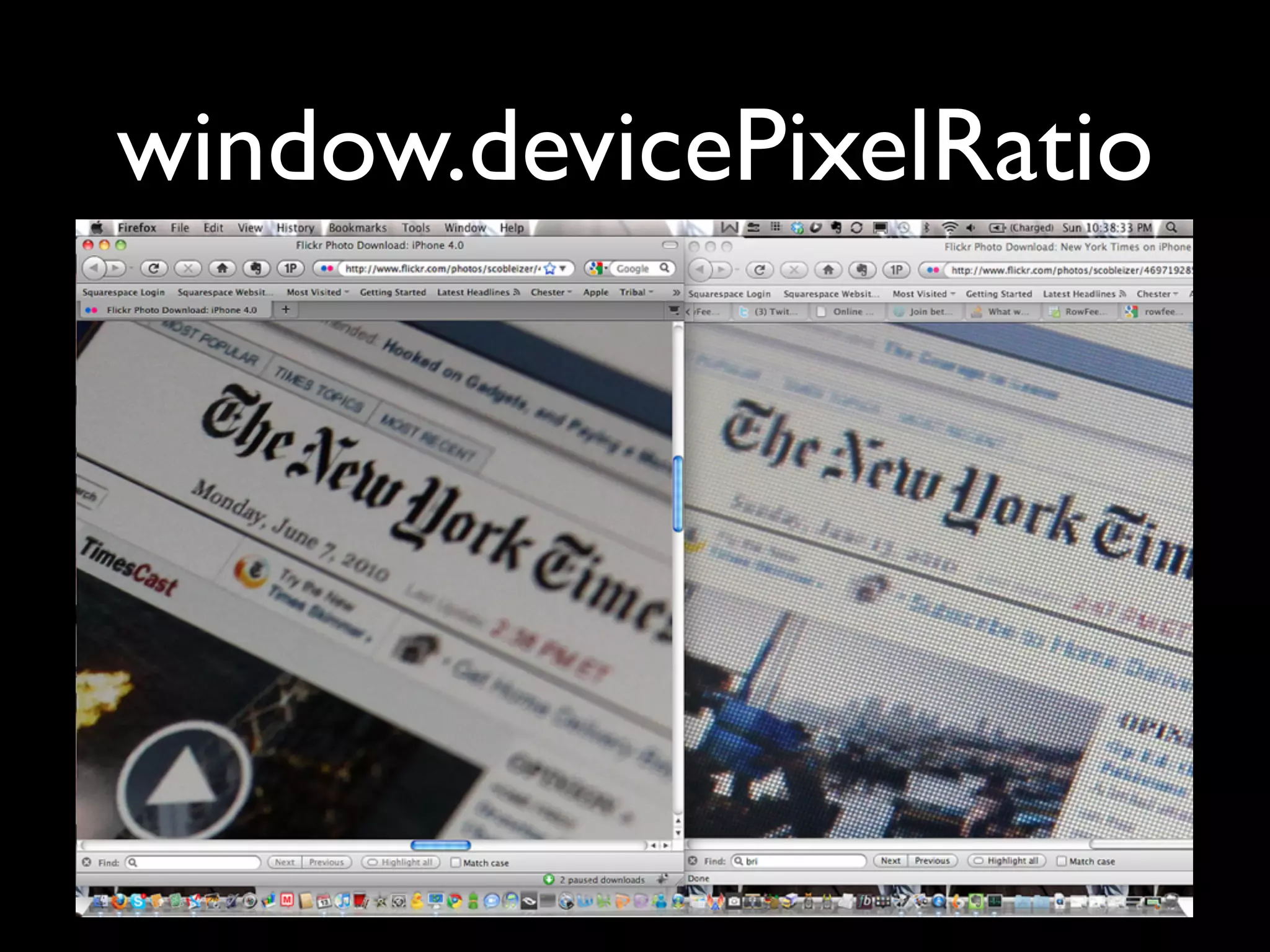Screen dimensions: 1270x952
Task: Open the new tab plus button
Action: pos(285,309)
